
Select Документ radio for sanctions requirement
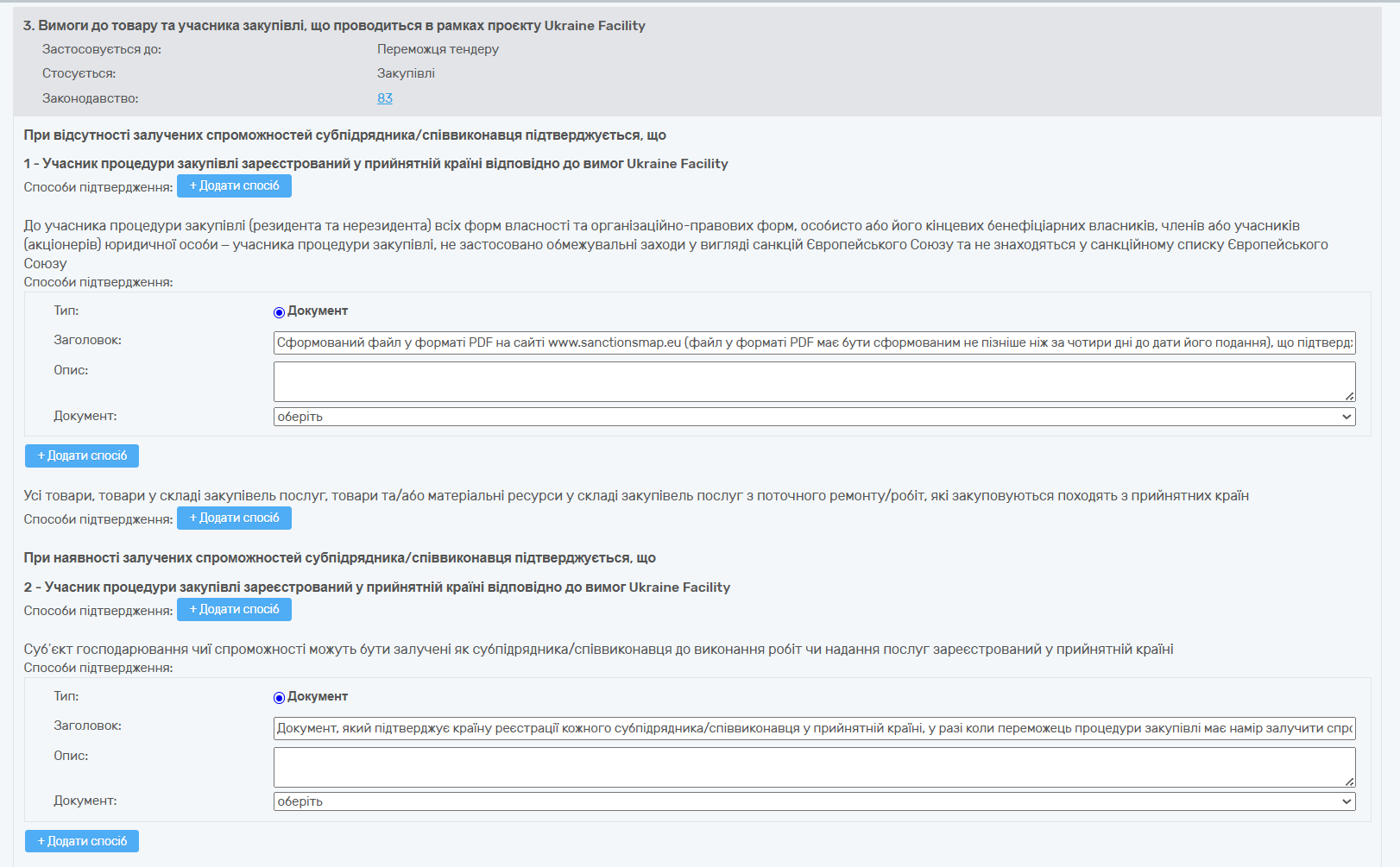pyautogui.click(x=279, y=312)
